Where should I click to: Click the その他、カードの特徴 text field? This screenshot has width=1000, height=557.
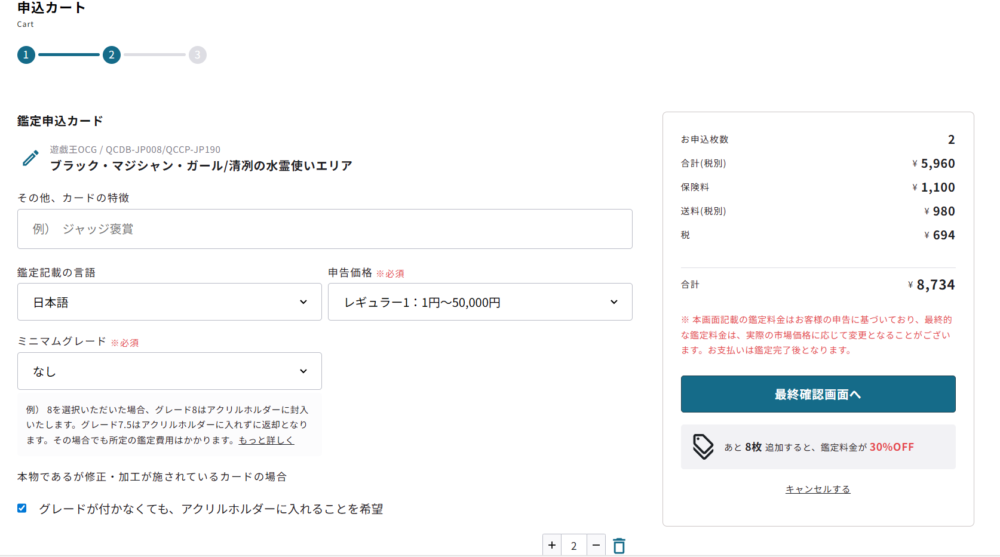tap(325, 229)
